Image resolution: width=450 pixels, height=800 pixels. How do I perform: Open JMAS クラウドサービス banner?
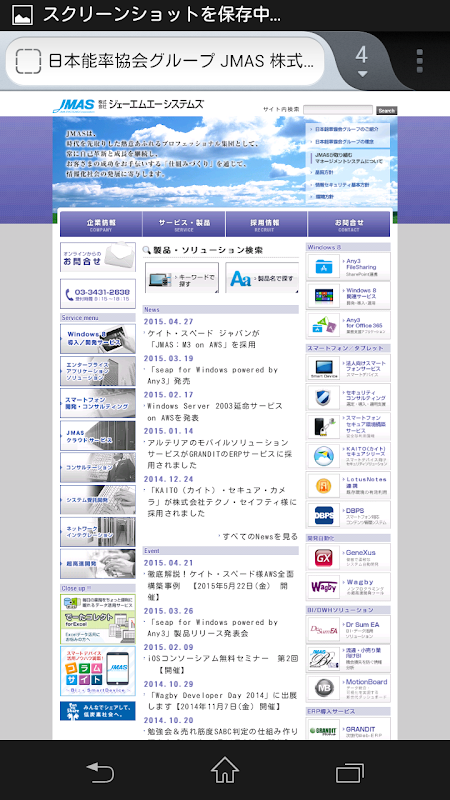[98, 435]
